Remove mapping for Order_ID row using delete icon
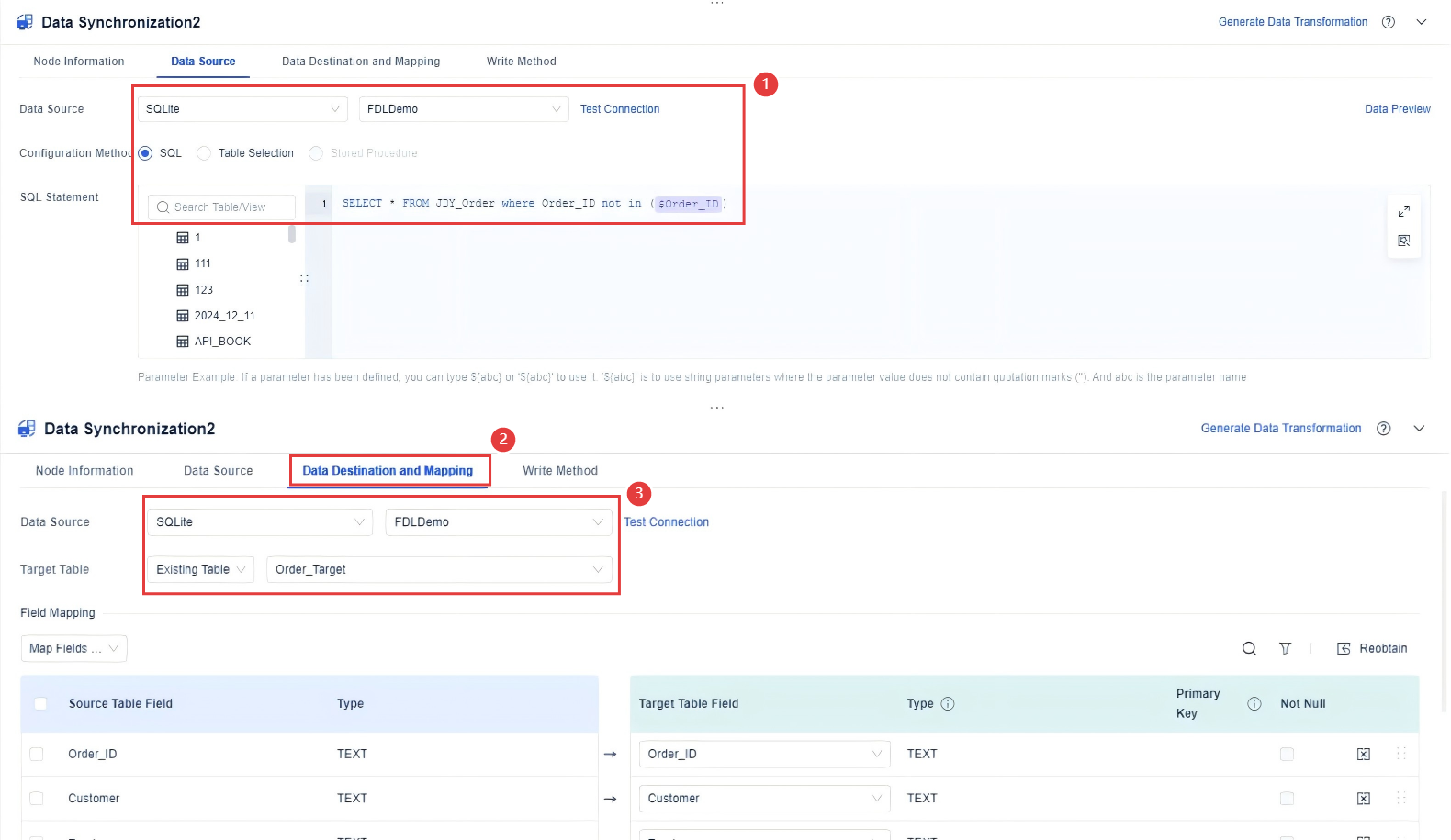This screenshot has width=1451, height=840. point(1364,755)
